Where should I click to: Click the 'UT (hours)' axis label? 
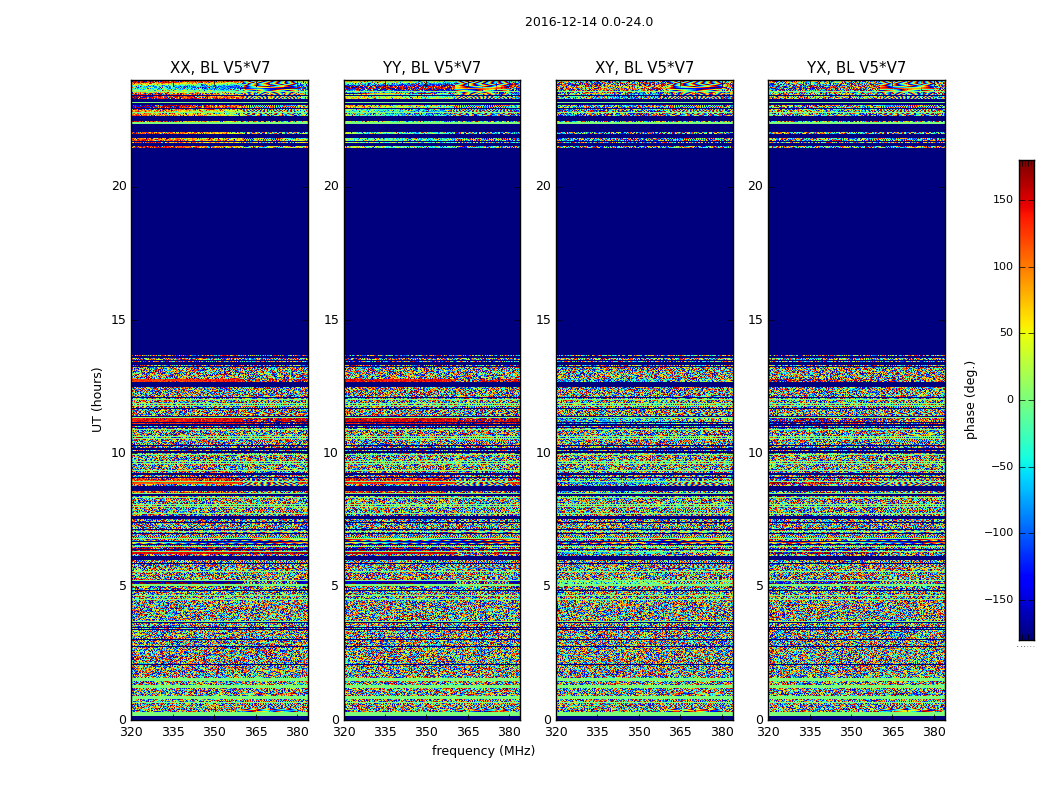tap(97, 400)
